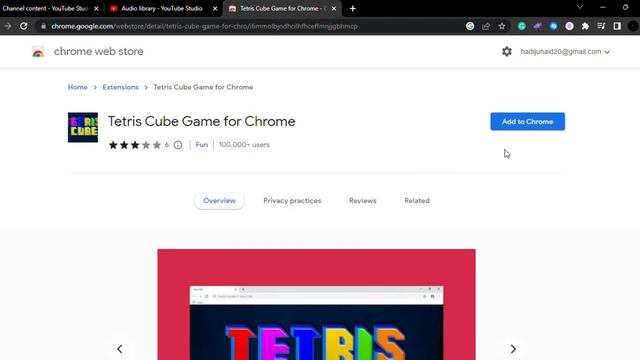
Task: Click the star rating of the extension
Action: [x=135, y=145]
